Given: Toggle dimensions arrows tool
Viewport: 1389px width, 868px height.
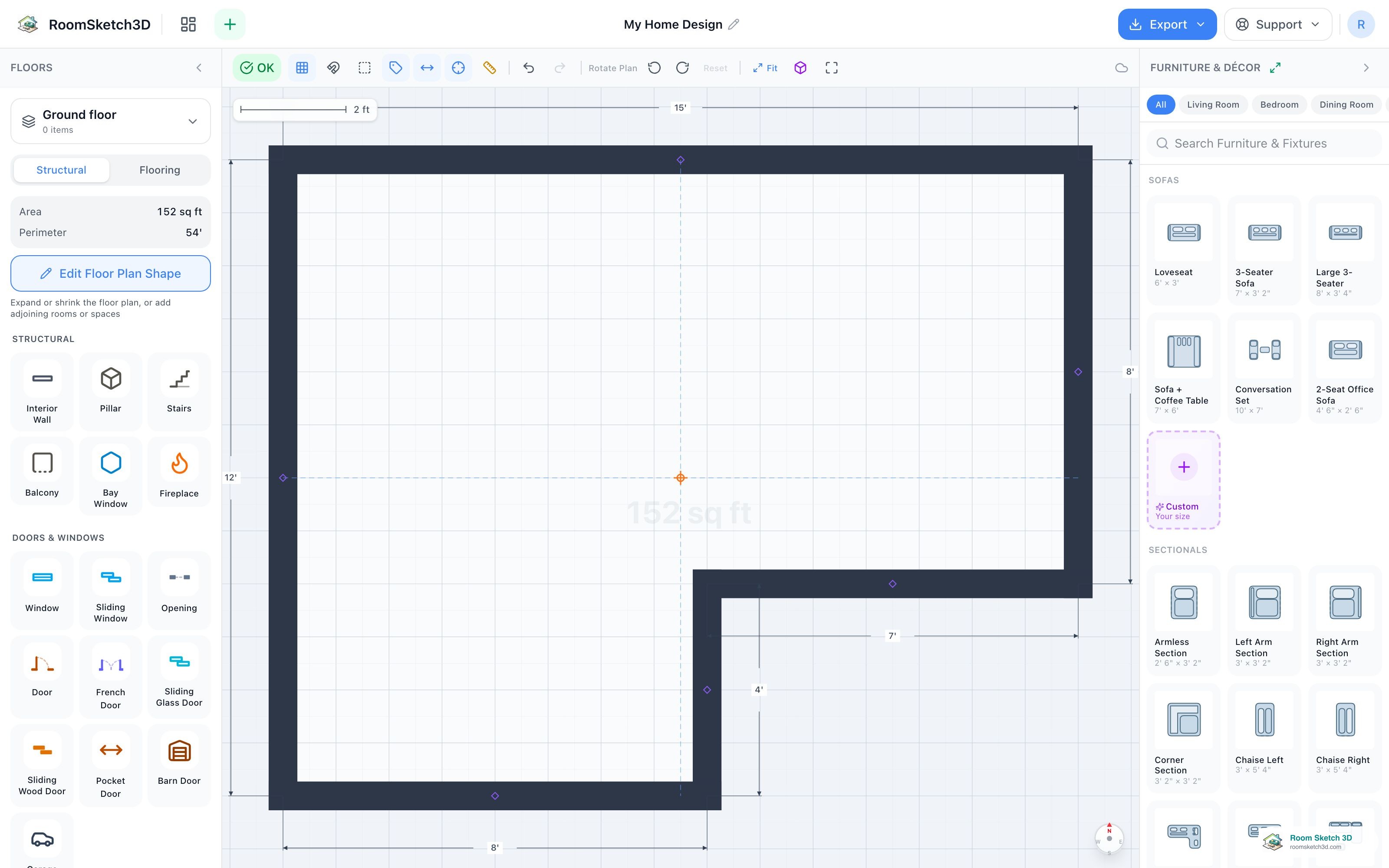Looking at the screenshot, I should tap(427, 68).
